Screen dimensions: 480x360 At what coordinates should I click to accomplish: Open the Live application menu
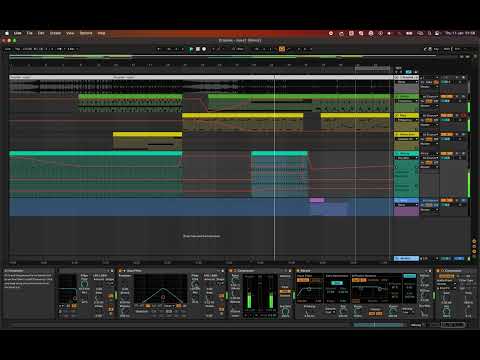pyautogui.click(x=18, y=33)
